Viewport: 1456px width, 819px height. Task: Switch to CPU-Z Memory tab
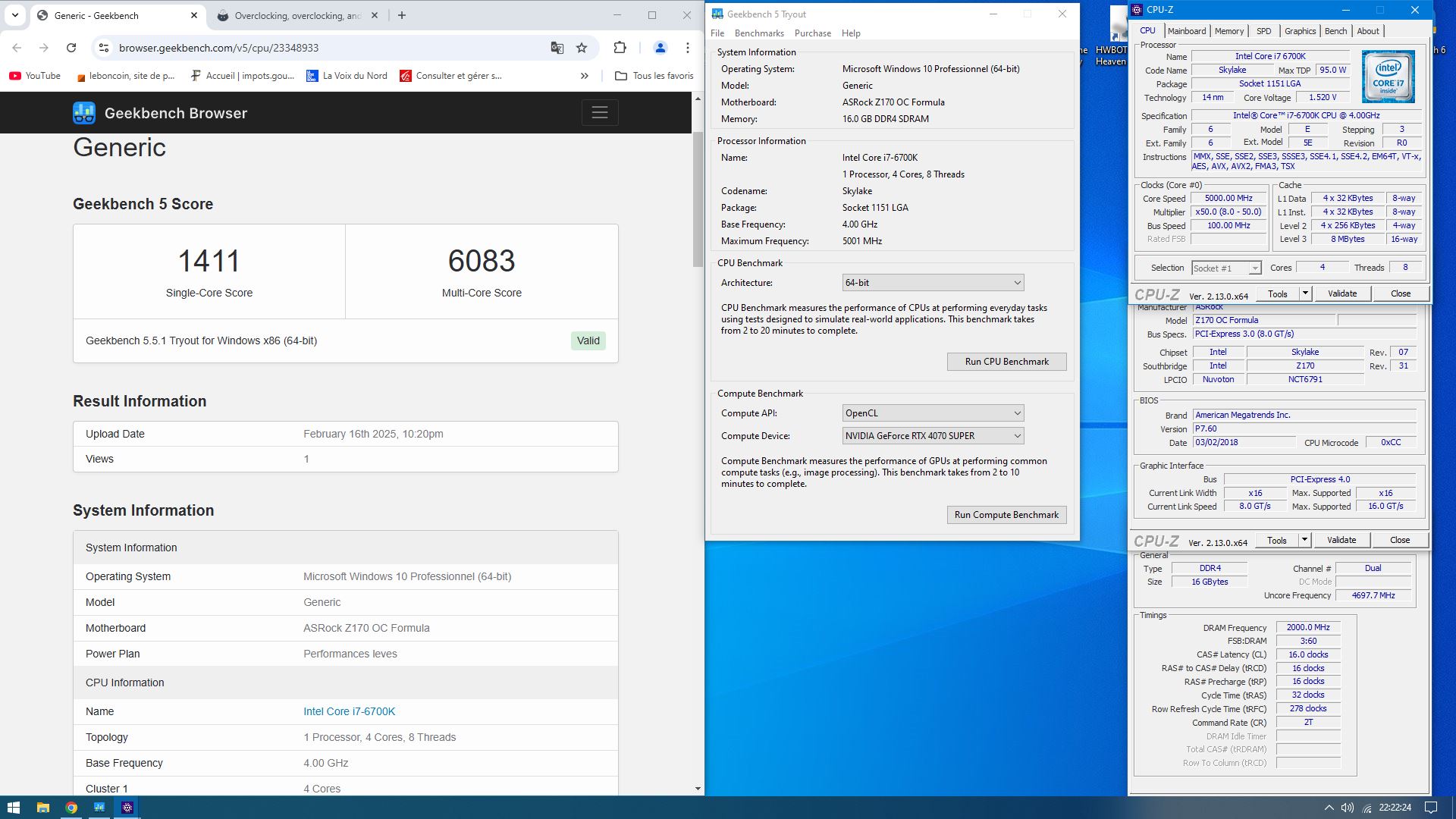click(x=1228, y=31)
